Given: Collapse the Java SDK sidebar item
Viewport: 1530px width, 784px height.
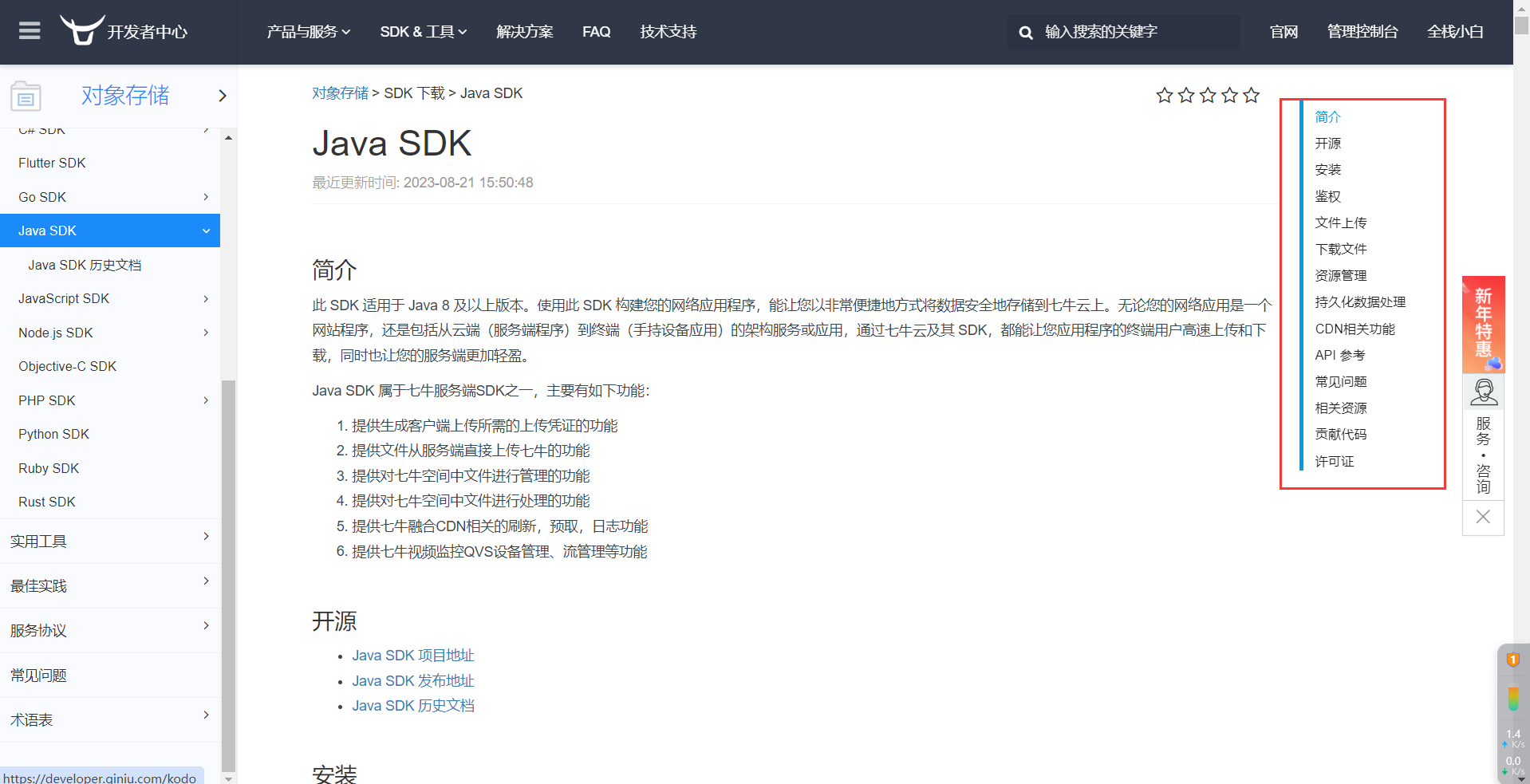Looking at the screenshot, I should [x=206, y=231].
